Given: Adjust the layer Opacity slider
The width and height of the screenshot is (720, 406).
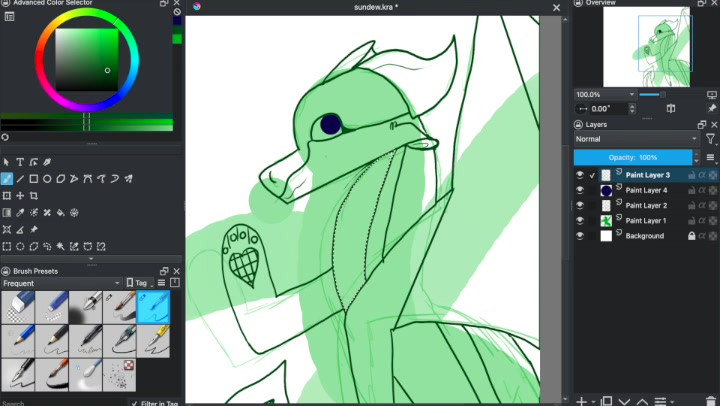Looking at the screenshot, I should [x=633, y=158].
